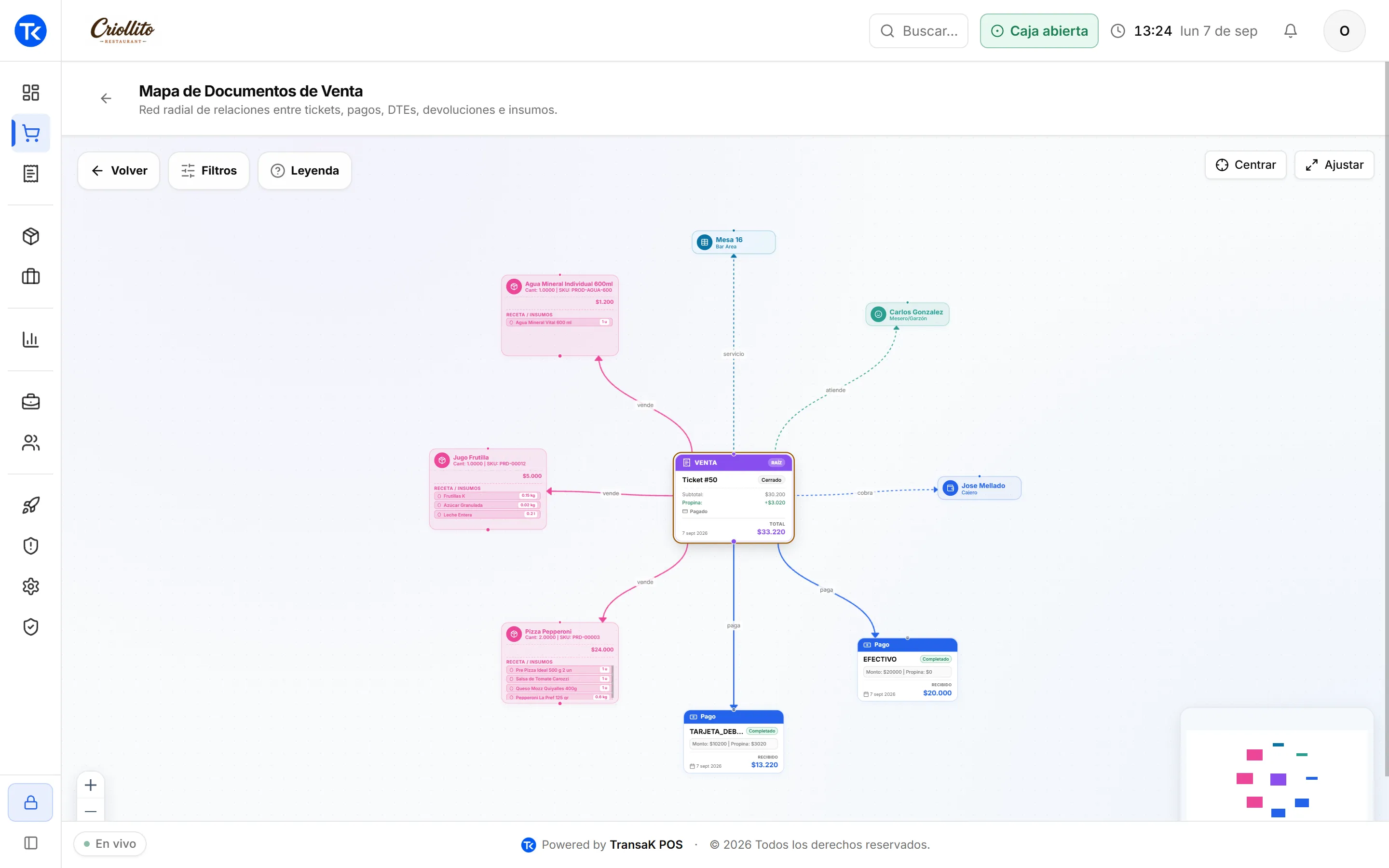Viewport: 1389px width, 868px height.
Task: Zoom in with the plus button
Action: click(91, 785)
